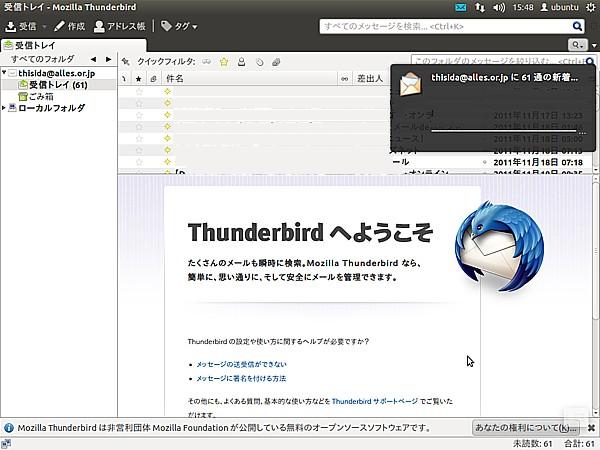The image size is (600, 450).
Task: Sort messages by 差出人 column
Action: coord(371,78)
